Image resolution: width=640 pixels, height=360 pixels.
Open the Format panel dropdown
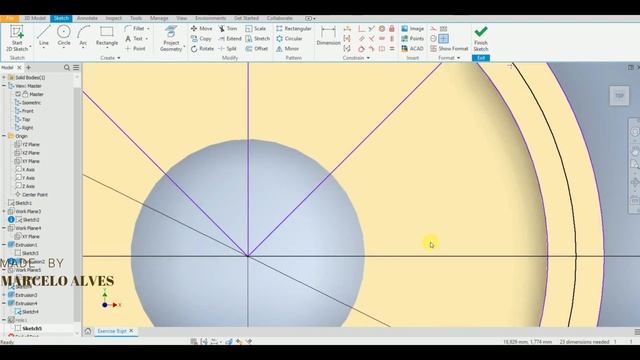click(449, 58)
